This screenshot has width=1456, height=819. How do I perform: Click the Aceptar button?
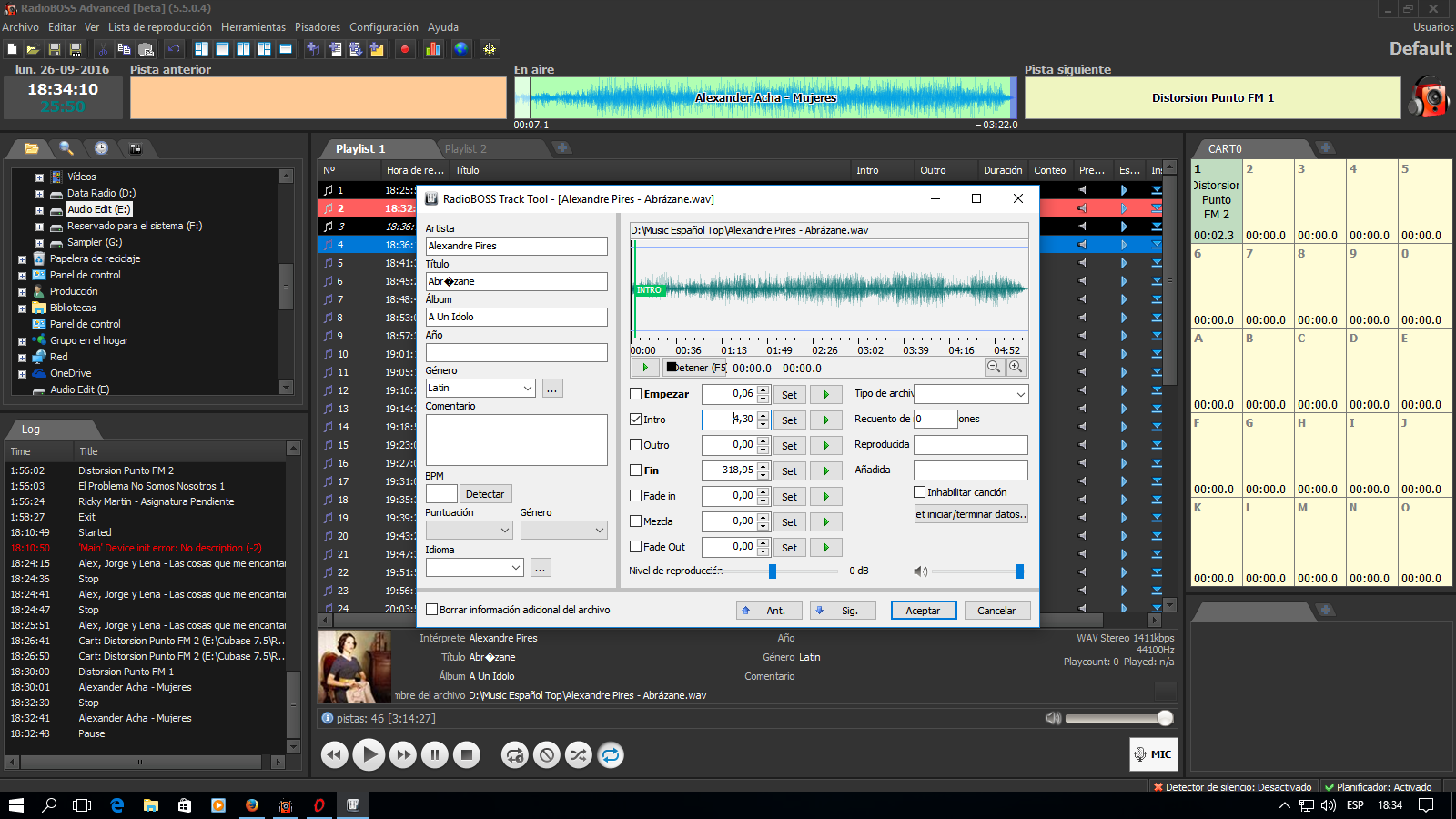click(923, 611)
